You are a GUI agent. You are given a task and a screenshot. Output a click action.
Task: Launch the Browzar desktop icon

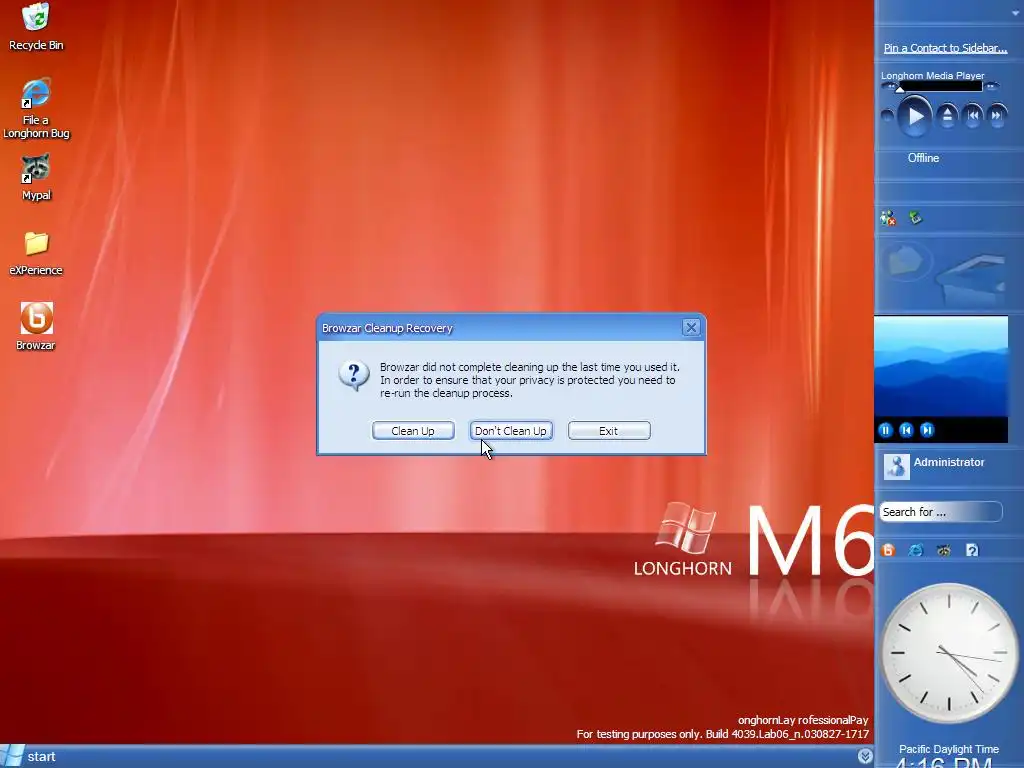[x=36, y=327]
